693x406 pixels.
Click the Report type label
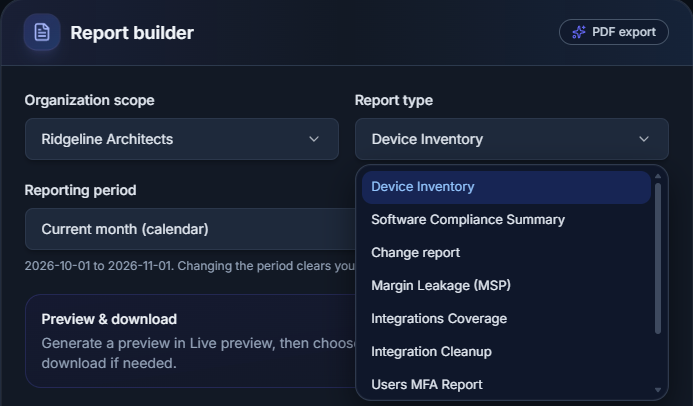pyautogui.click(x=394, y=100)
